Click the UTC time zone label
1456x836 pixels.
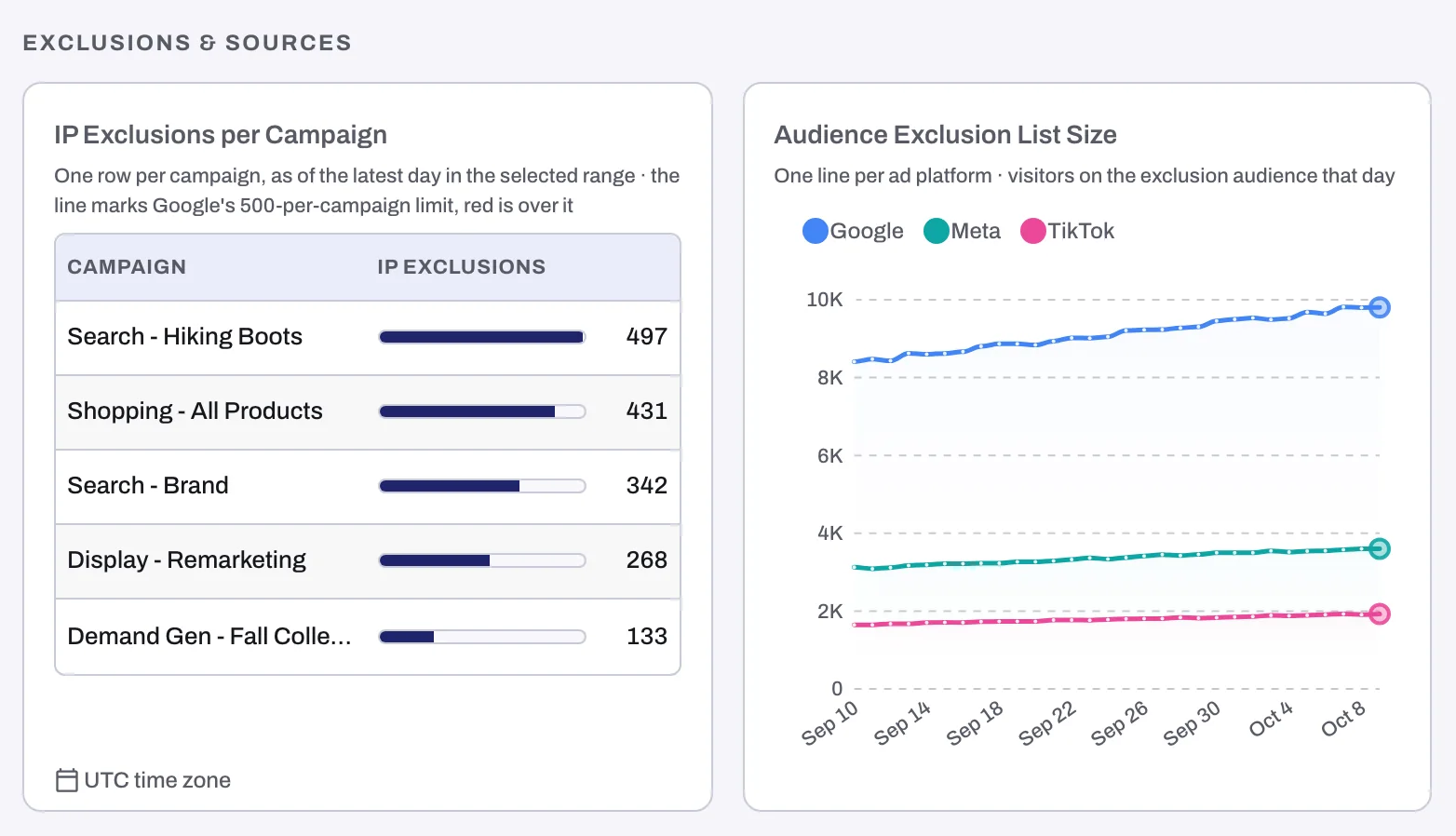click(157, 780)
